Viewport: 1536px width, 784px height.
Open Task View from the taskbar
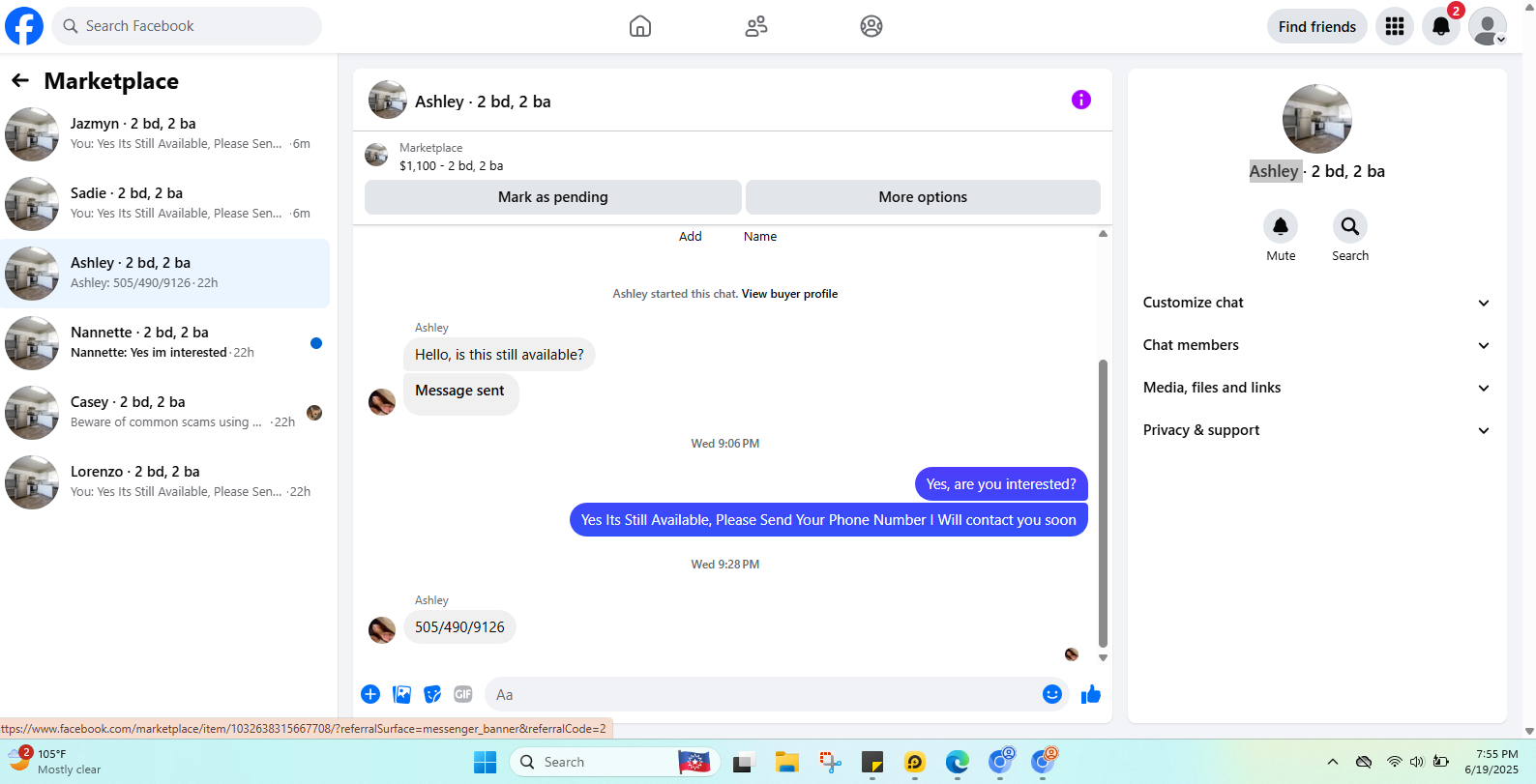pos(743,762)
